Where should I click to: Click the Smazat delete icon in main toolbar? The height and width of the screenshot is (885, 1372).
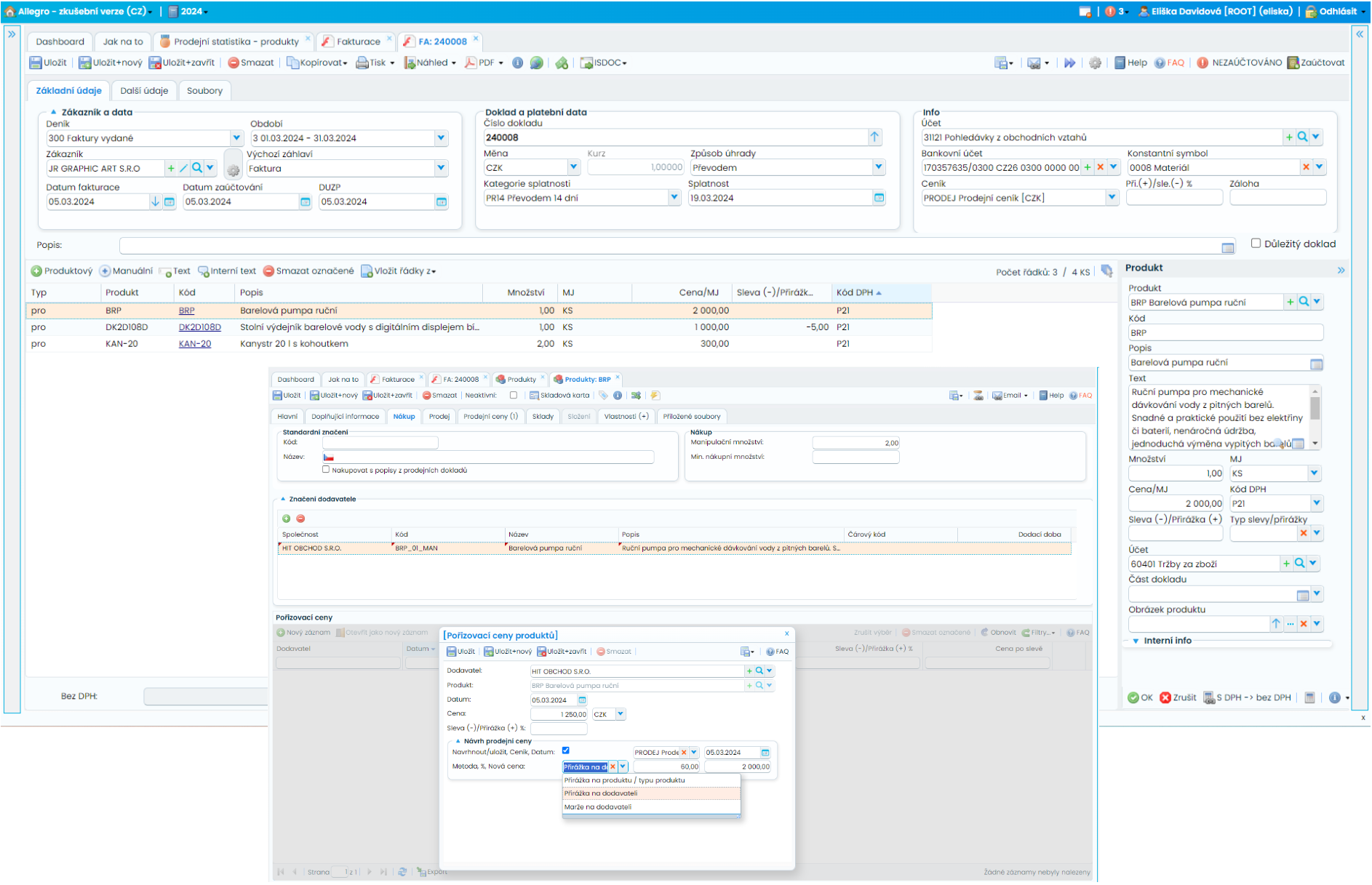pyautogui.click(x=234, y=63)
